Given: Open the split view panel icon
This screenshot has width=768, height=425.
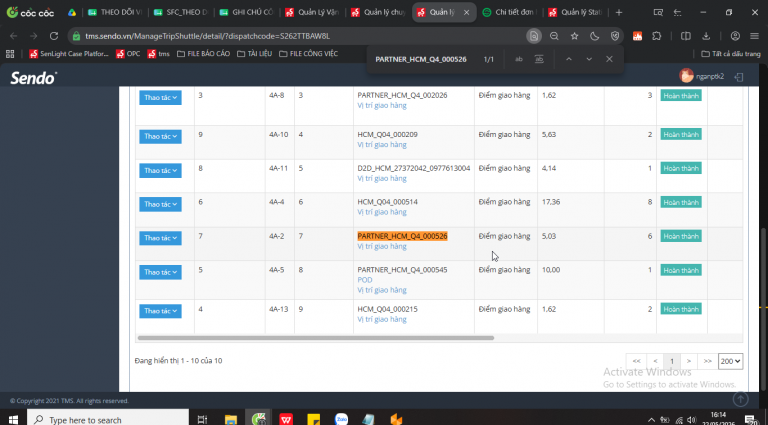Looking at the screenshot, I should [686, 36].
